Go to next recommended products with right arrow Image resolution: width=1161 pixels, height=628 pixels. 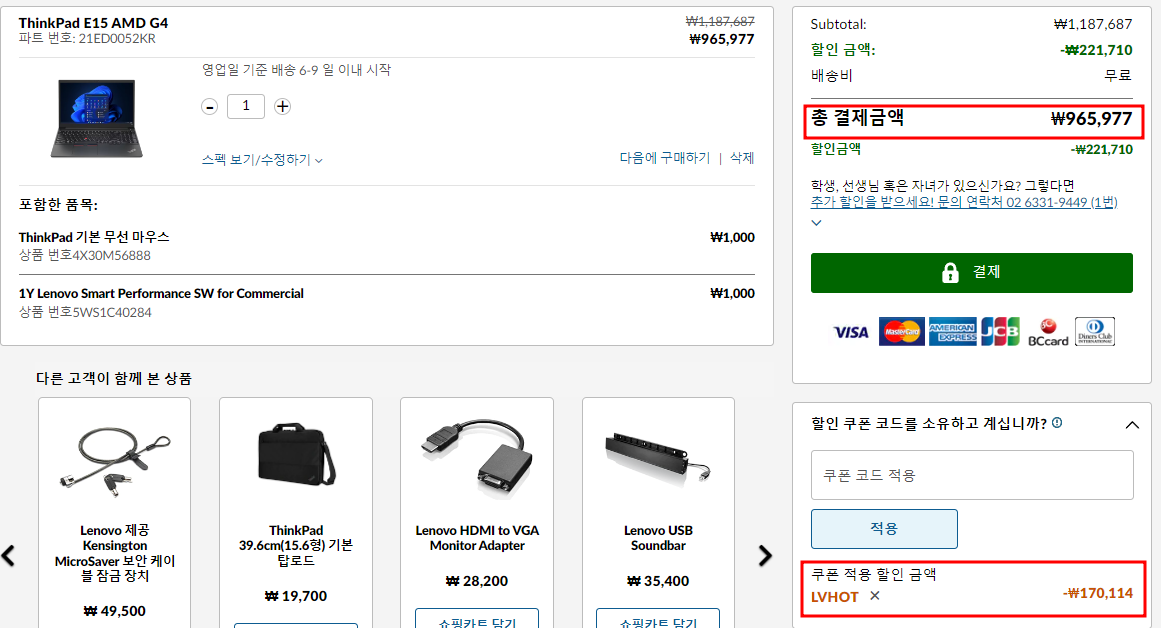[x=765, y=555]
